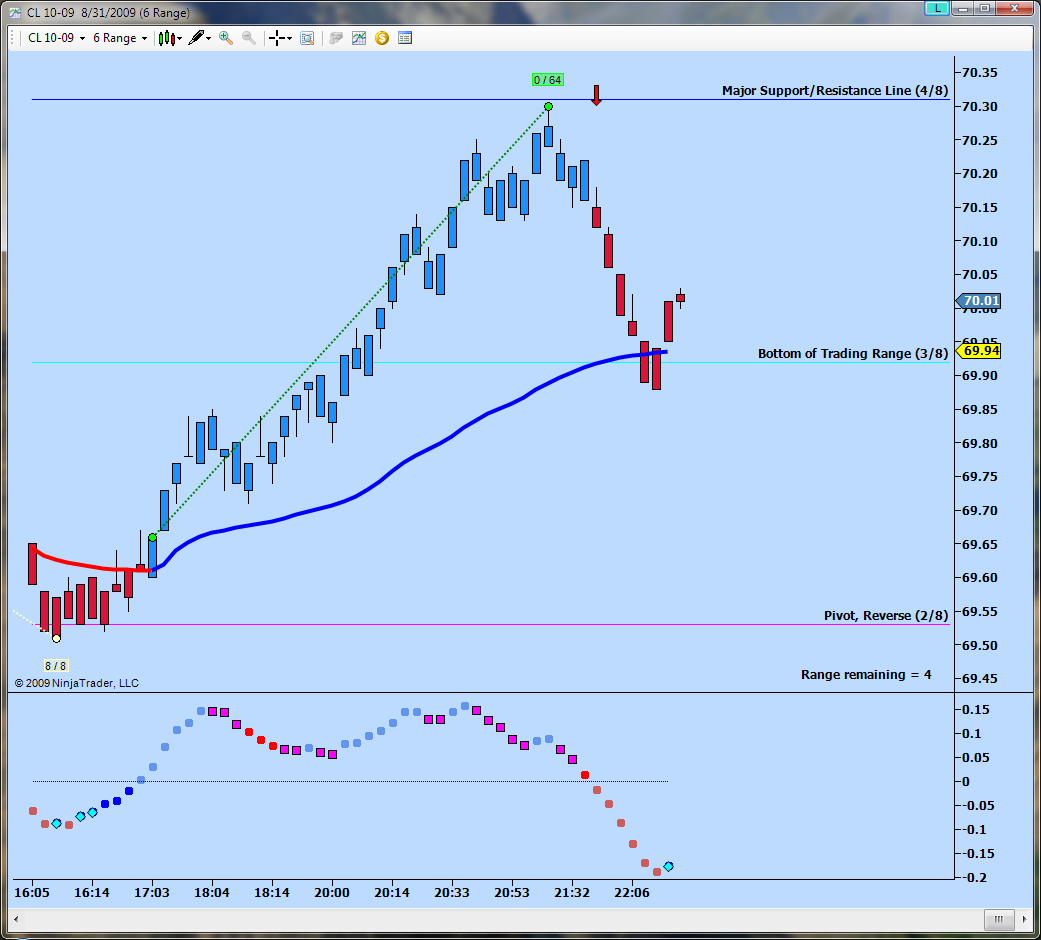Click the green '0 / 64' label
Viewport: 1041px width, 940px height.
pyautogui.click(x=548, y=80)
